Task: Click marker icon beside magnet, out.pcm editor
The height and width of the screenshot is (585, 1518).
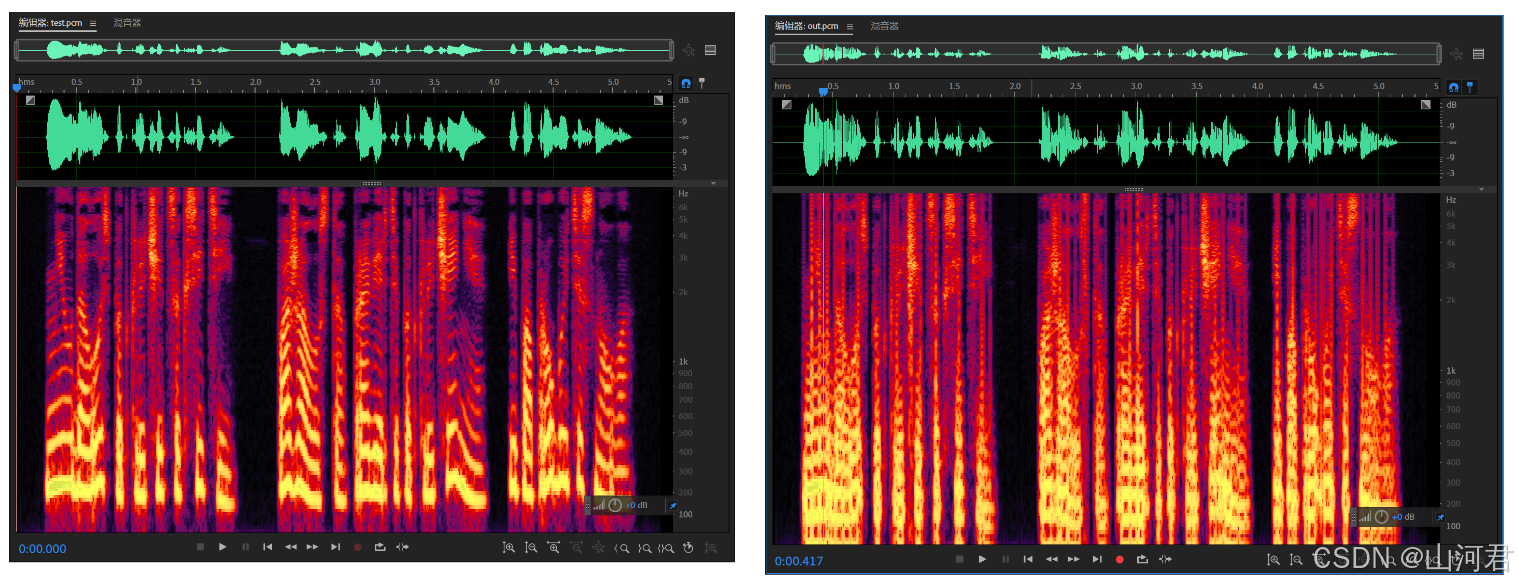Action: (1469, 87)
